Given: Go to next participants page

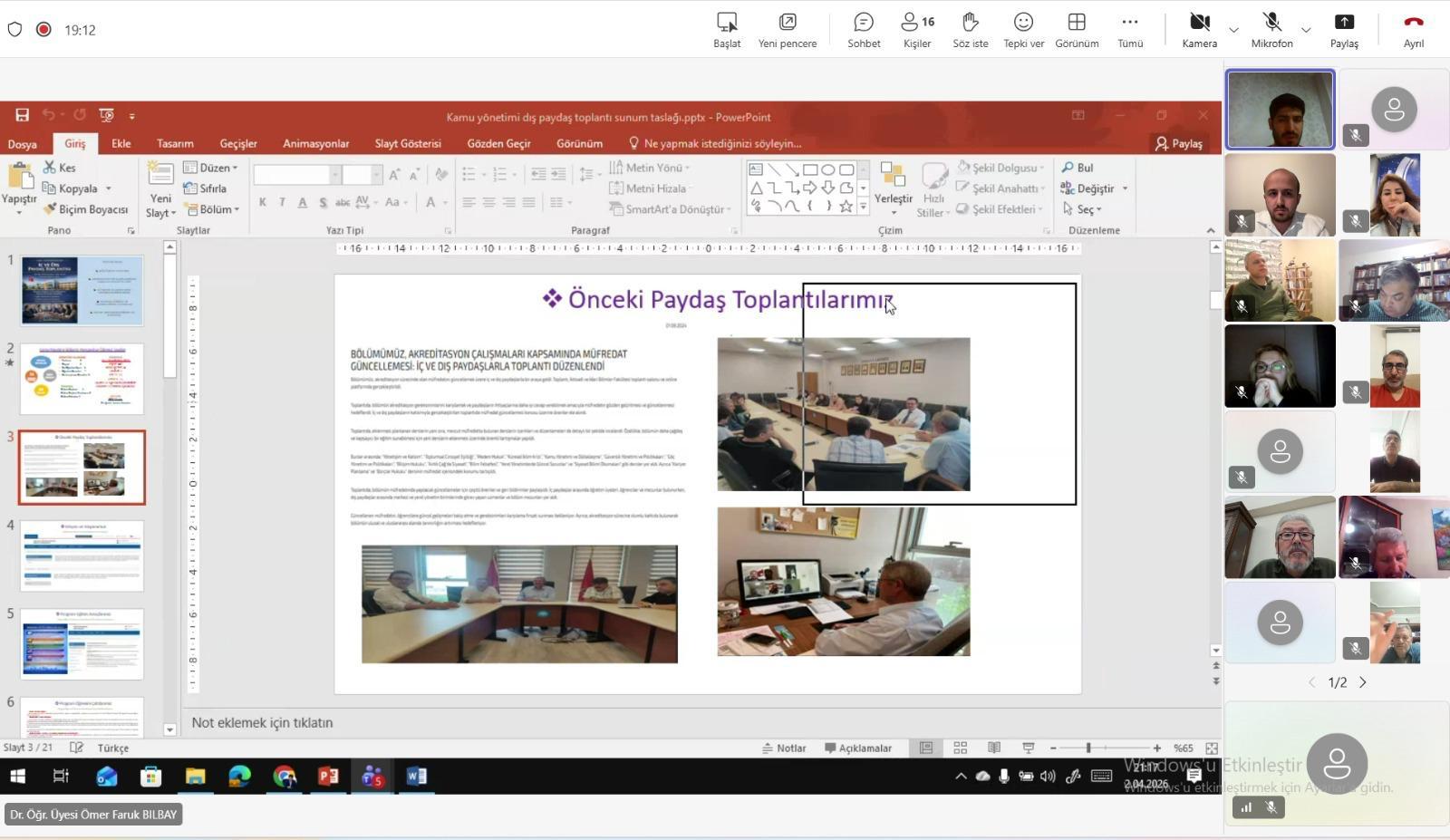Looking at the screenshot, I should tap(1362, 682).
